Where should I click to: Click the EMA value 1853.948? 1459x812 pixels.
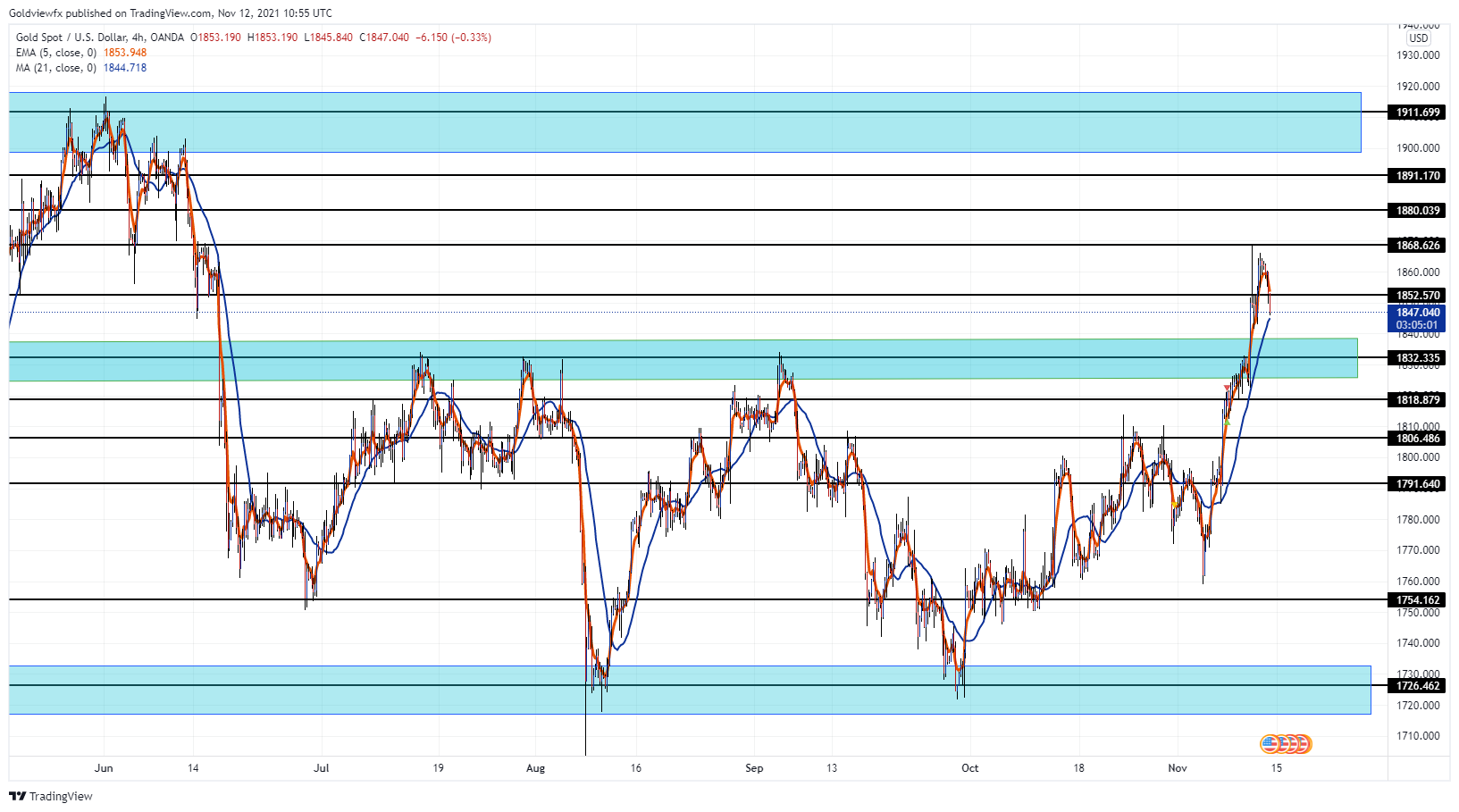125,53
